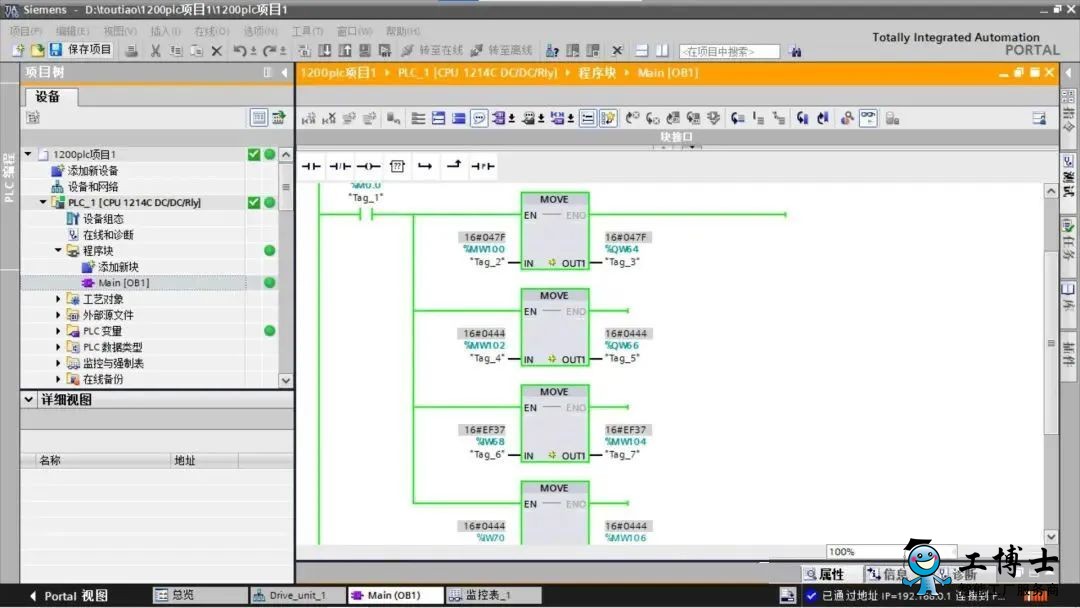Open the 编辑(E) menu
This screenshot has width=1080, height=608.
72,31
